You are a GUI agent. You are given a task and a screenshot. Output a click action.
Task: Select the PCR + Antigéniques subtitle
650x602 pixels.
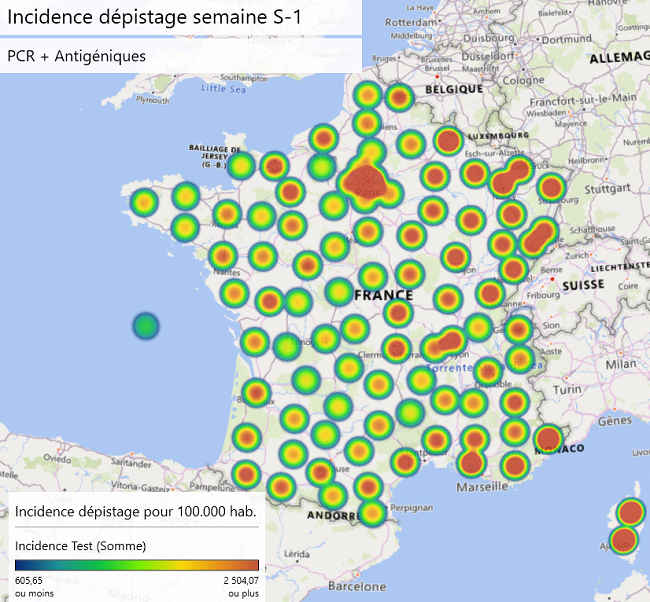[77, 56]
